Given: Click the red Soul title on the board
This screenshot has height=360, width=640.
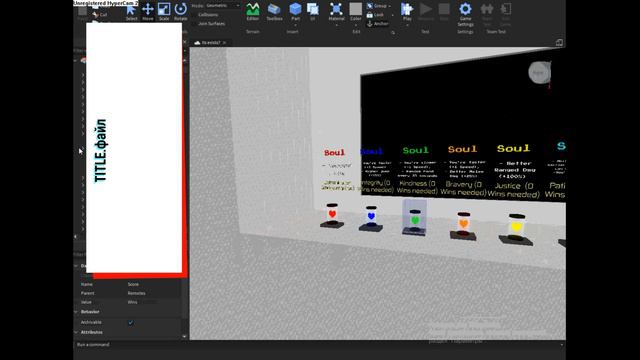Looking at the screenshot, I should [334, 153].
